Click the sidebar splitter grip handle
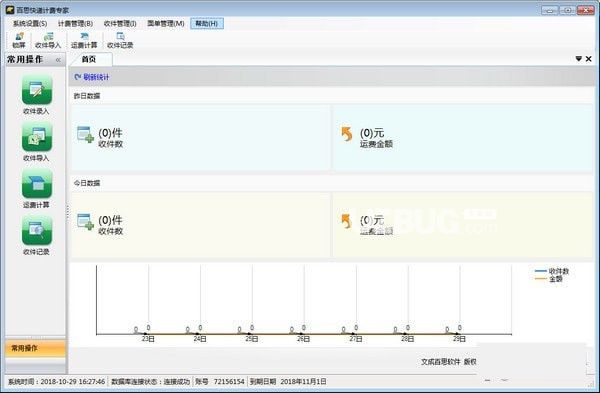This screenshot has height=393, width=600. click(68, 212)
